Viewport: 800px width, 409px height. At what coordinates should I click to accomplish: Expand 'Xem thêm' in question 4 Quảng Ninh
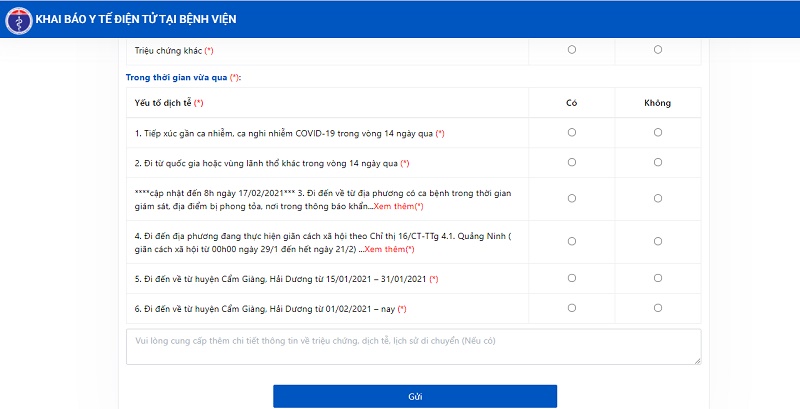coord(388,248)
